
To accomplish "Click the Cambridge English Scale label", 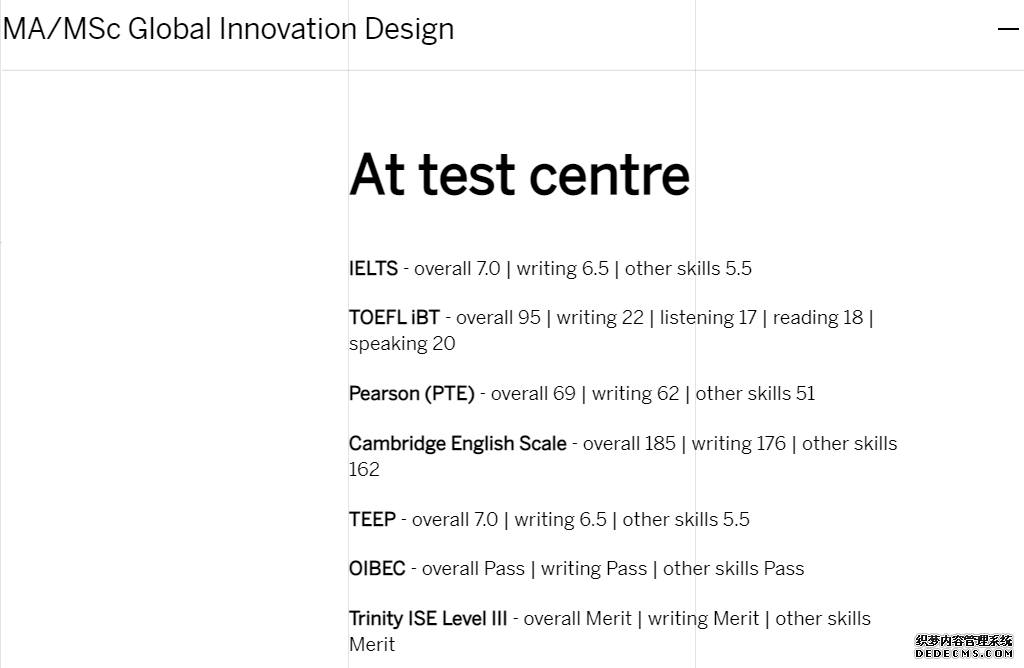I will click(457, 443).
